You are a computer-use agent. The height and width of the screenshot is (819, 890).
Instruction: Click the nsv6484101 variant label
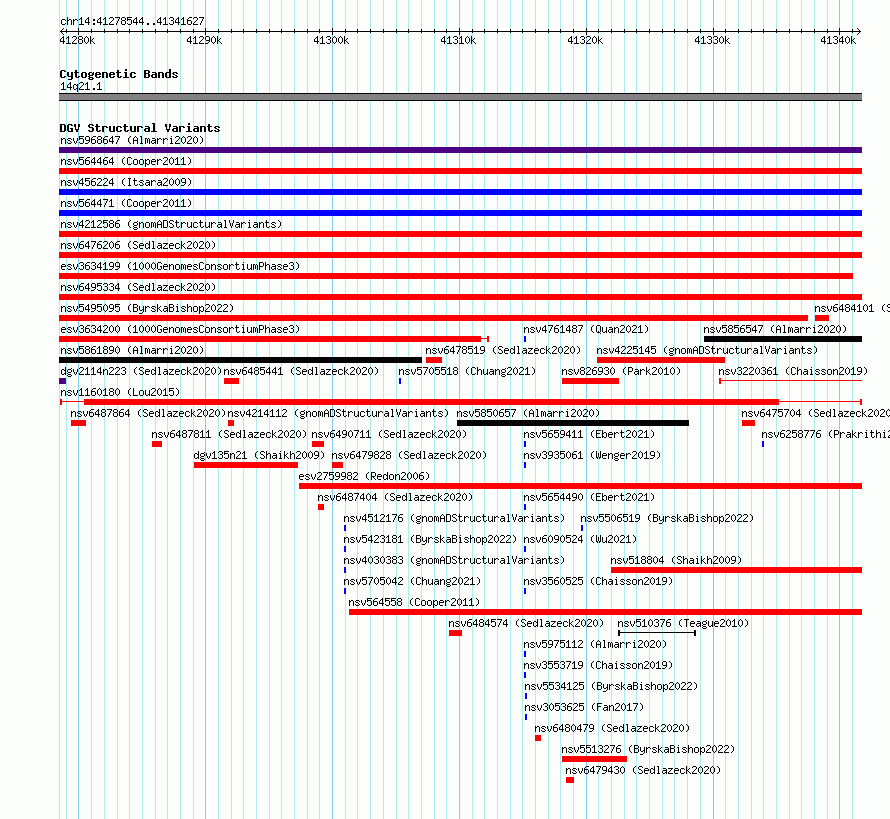851,308
